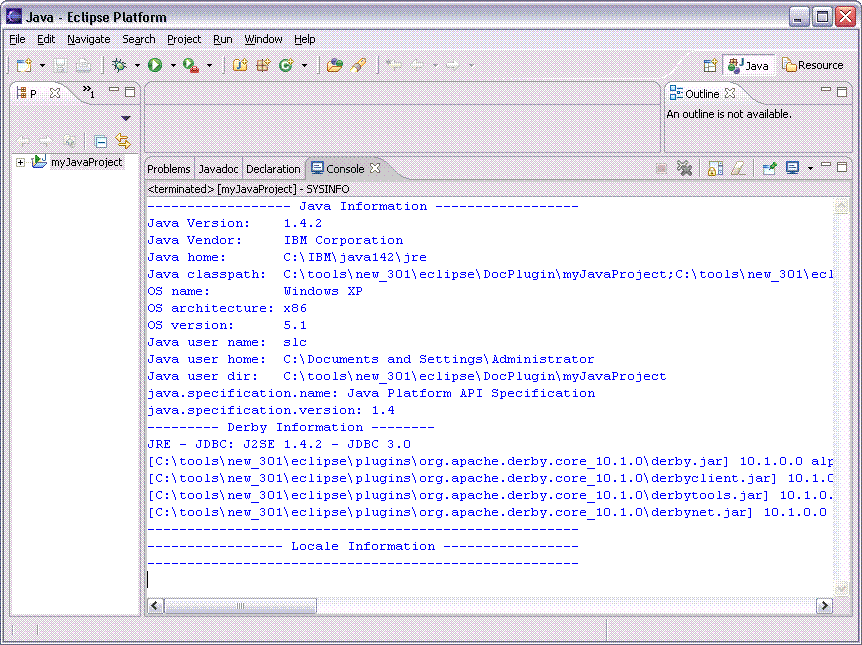Expand the myJavaProject tree node

(20, 162)
